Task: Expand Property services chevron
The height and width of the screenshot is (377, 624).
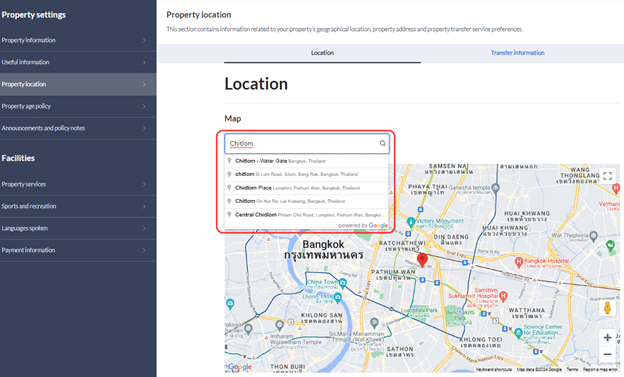Action: click(144, 184)
